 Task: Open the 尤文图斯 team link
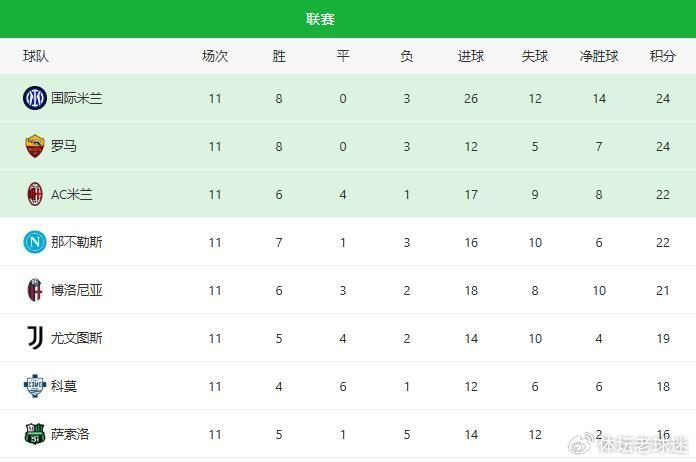77,338
